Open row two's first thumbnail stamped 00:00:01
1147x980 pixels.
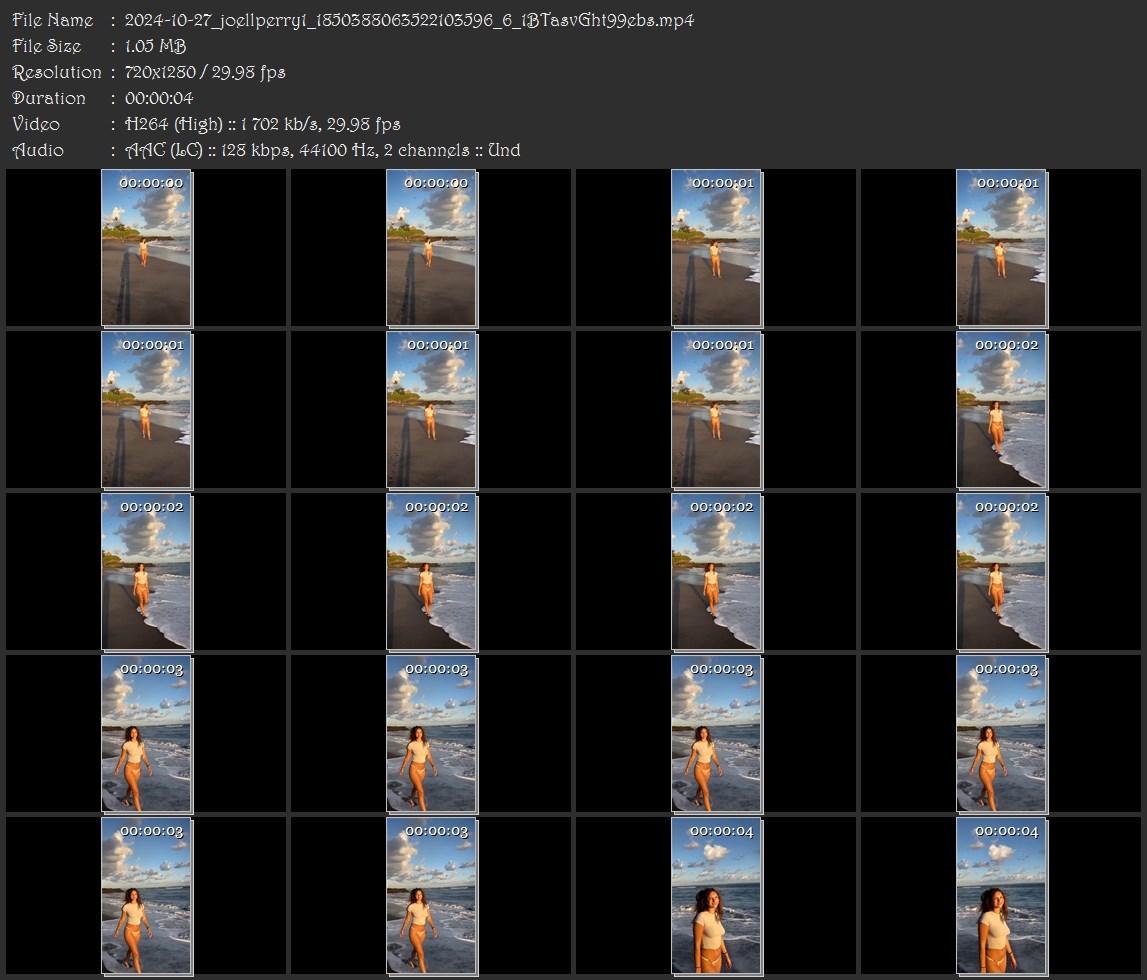[x=146, y=410]
